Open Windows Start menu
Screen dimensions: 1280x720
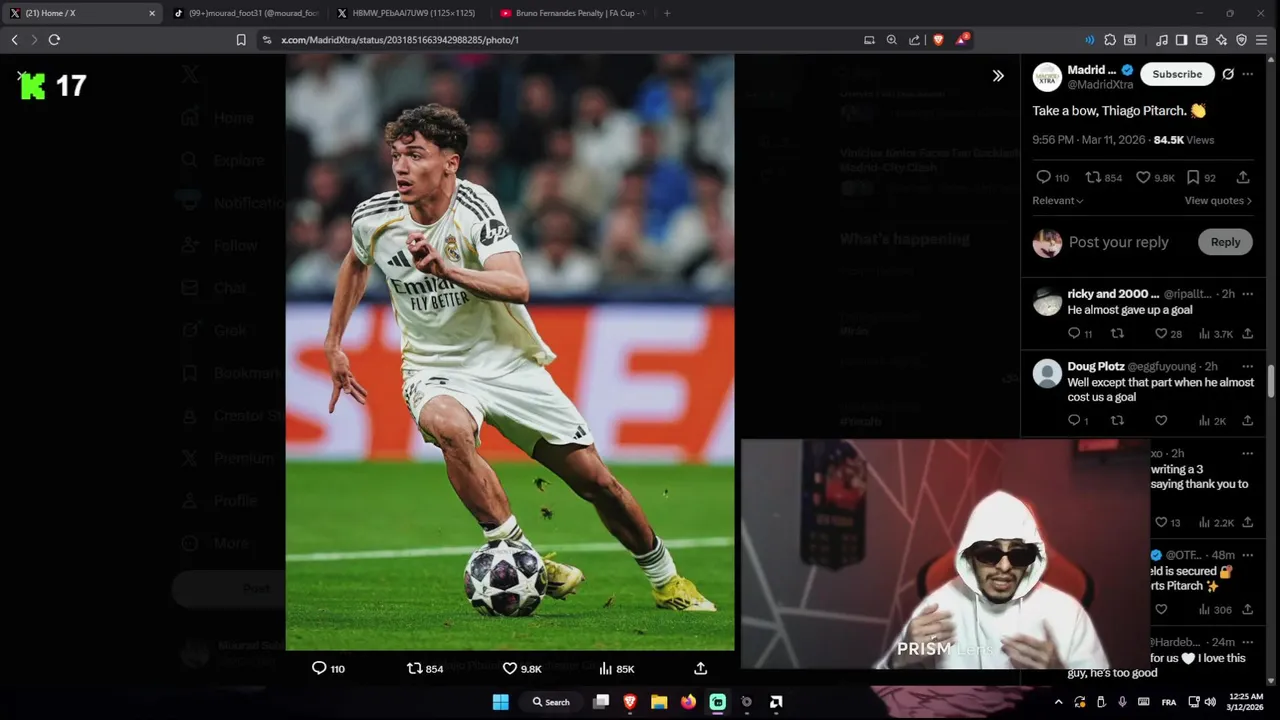coord(500,702)
